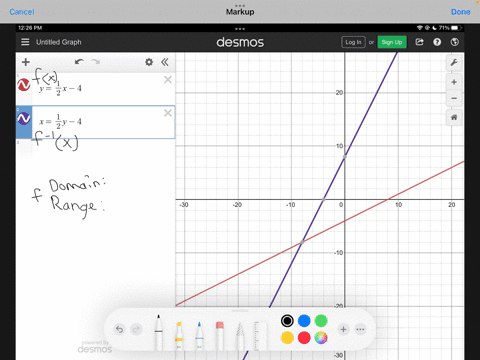Choose the red color swatch

(x=304, y=338)
